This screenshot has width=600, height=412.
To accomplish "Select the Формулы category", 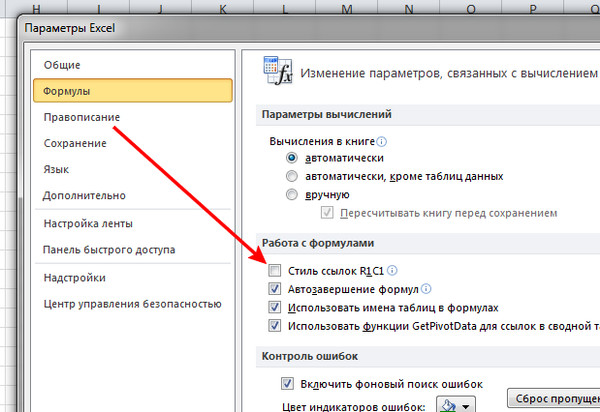I will (133, 91).
